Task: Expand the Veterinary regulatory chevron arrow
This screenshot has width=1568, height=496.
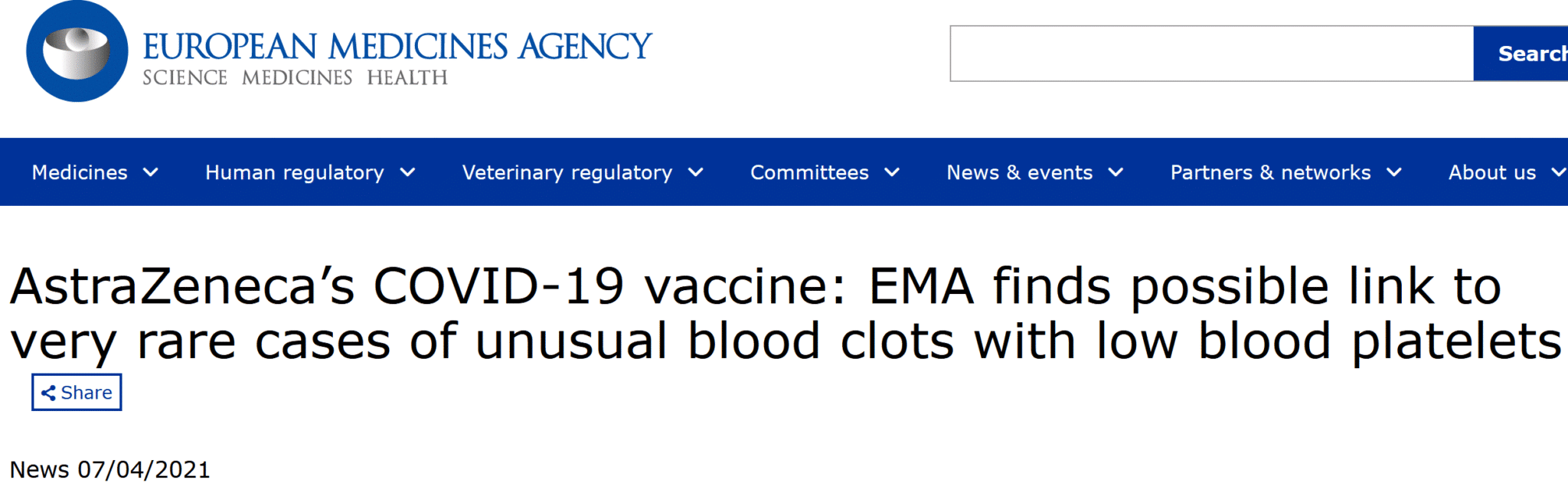Action: pyautogui.click(x=696, y=173)
